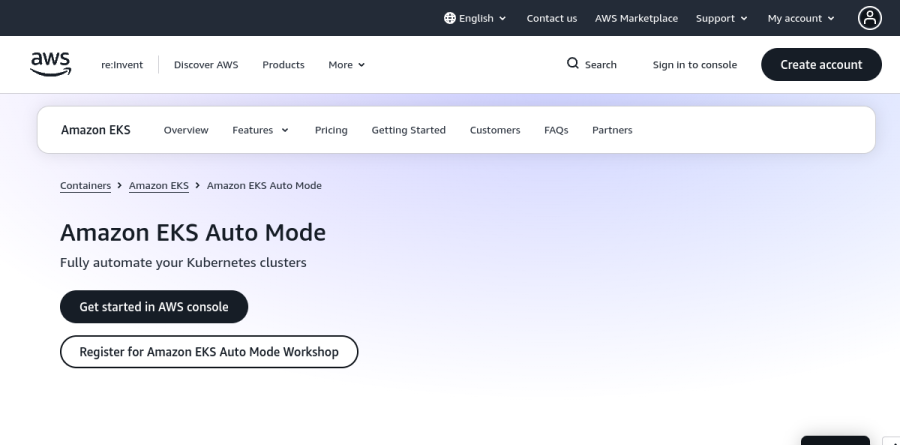Image resolution: width=900 pixels, height=445 pixels.
Task: Open the Customers tab
Action: pyautogui.click(x=495, y=130)
